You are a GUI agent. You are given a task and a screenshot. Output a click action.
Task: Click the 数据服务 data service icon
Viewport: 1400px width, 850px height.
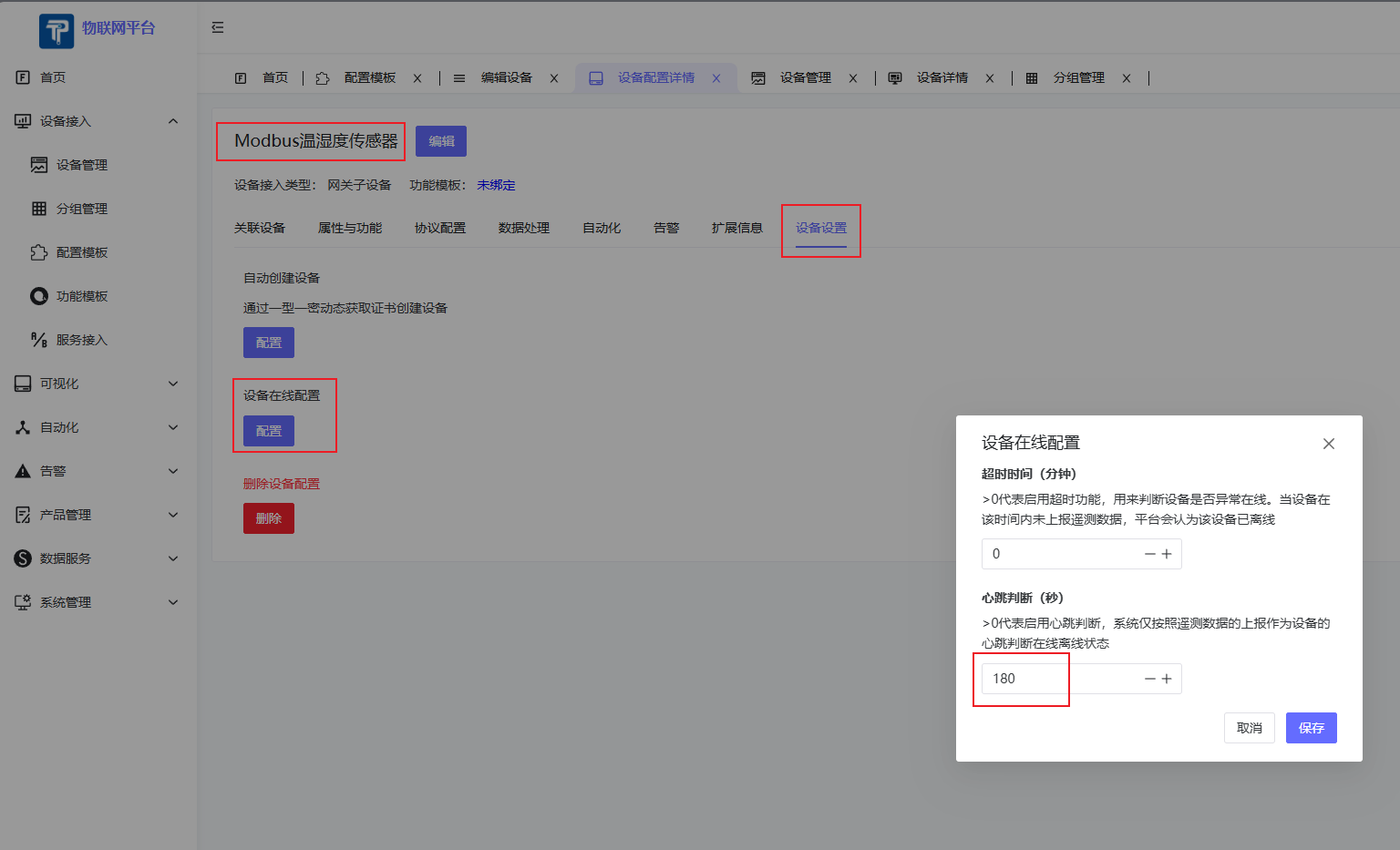22,558
